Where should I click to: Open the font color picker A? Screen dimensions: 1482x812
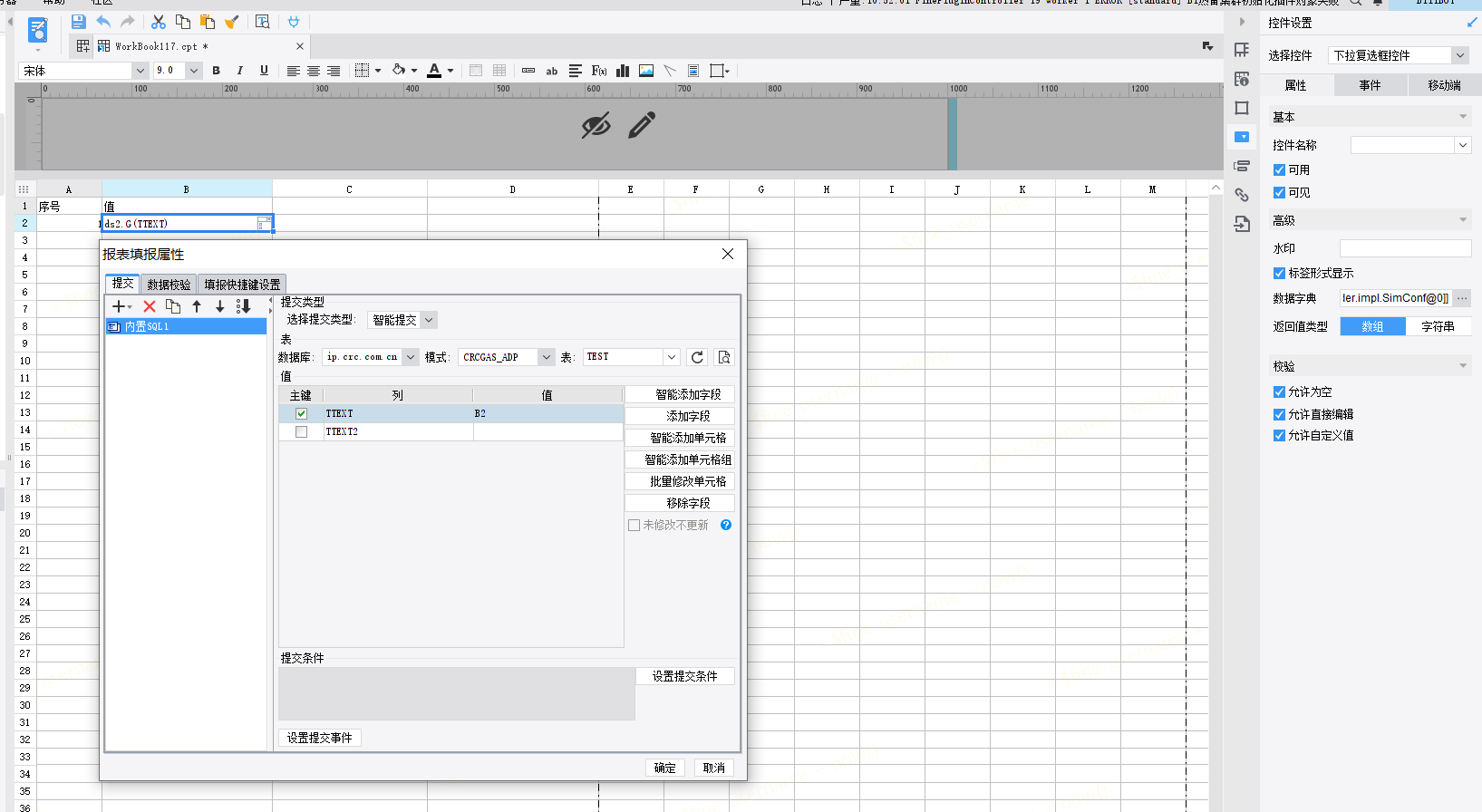coord(434,71)
